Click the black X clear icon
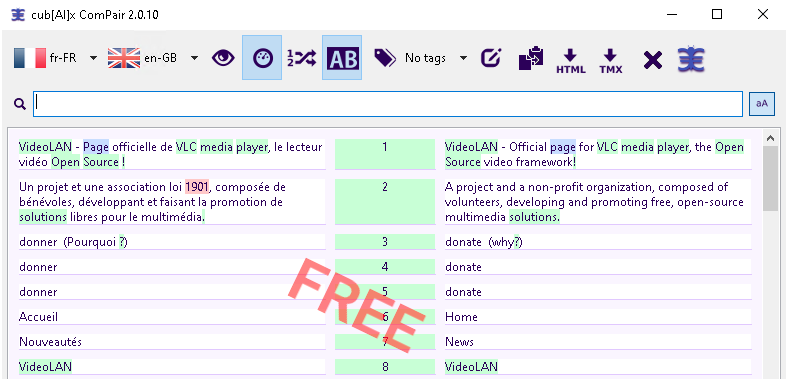Viewport: 788px width, 379px height. click(652, 60)
